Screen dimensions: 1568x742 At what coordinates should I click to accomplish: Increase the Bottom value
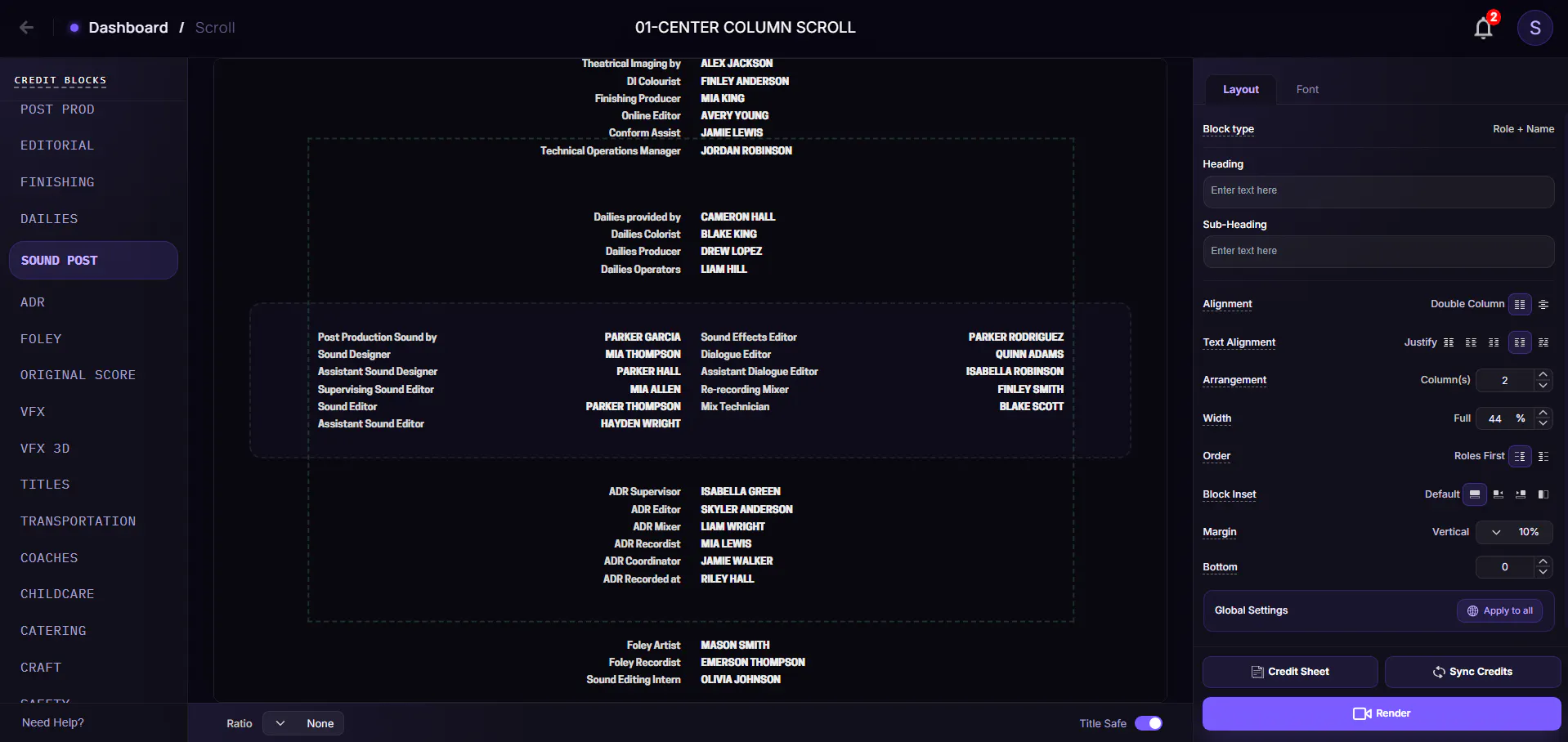click(1543, 561)
